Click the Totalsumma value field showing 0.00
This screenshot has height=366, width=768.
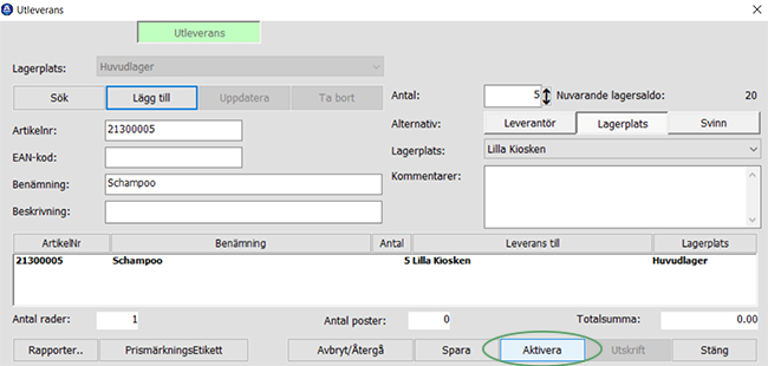pos(710,320)
